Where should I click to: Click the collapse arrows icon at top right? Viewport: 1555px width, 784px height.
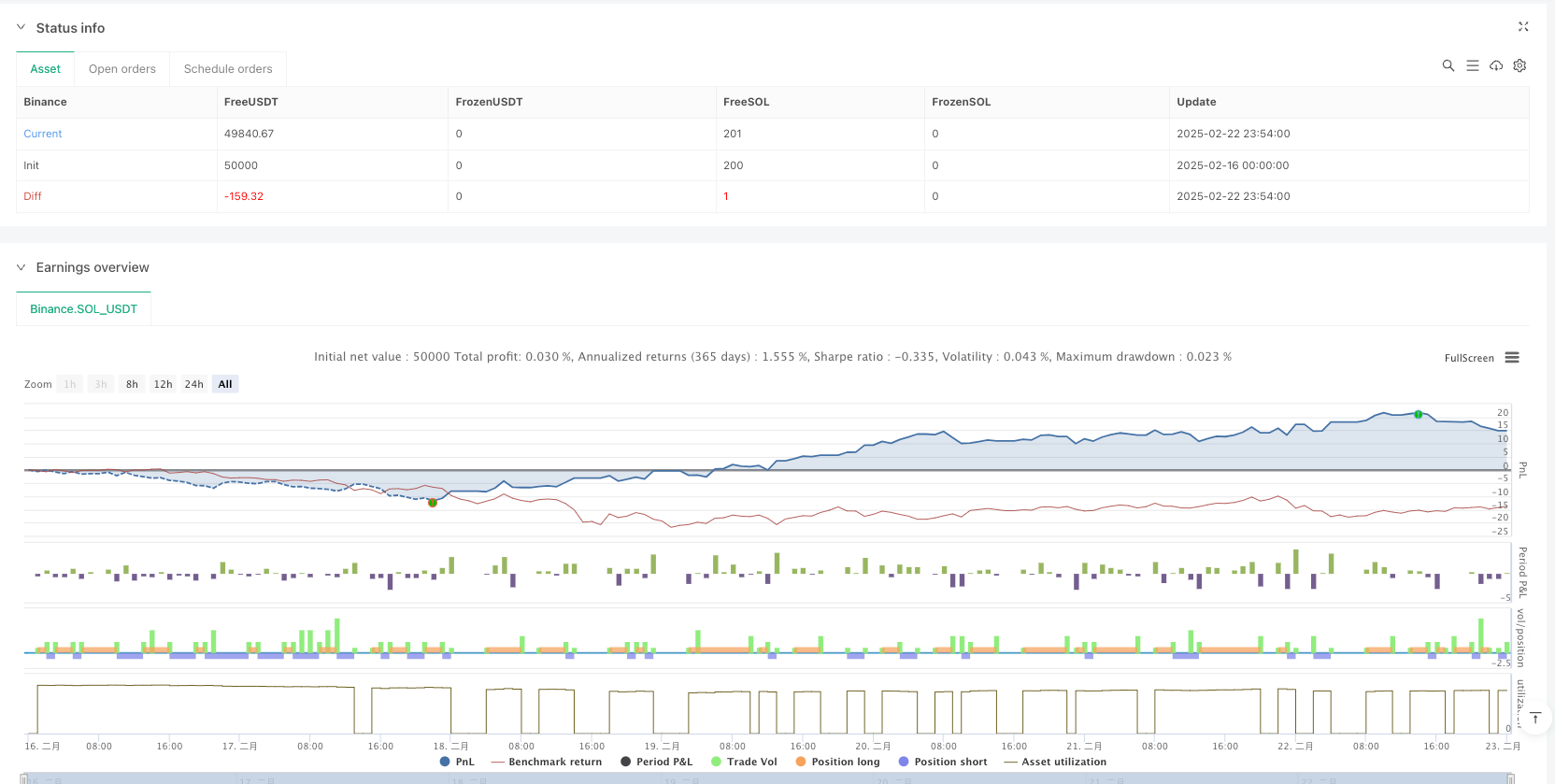(x=1523, y=27)
